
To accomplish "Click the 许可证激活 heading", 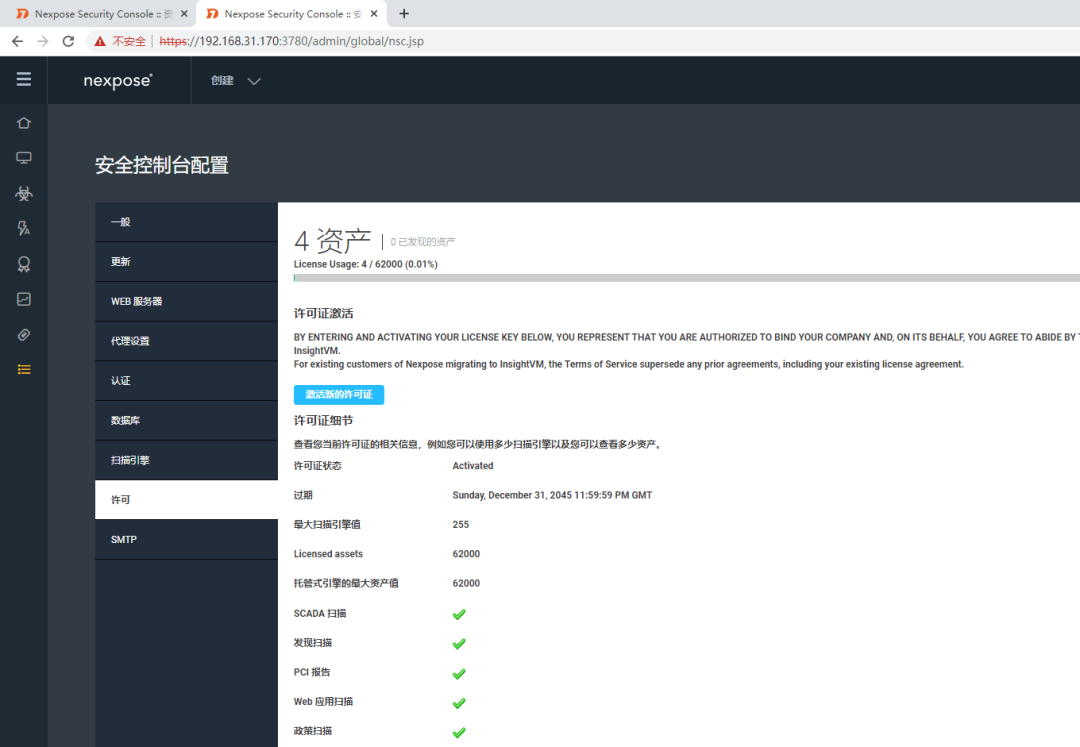I will (x=324, y=313).
